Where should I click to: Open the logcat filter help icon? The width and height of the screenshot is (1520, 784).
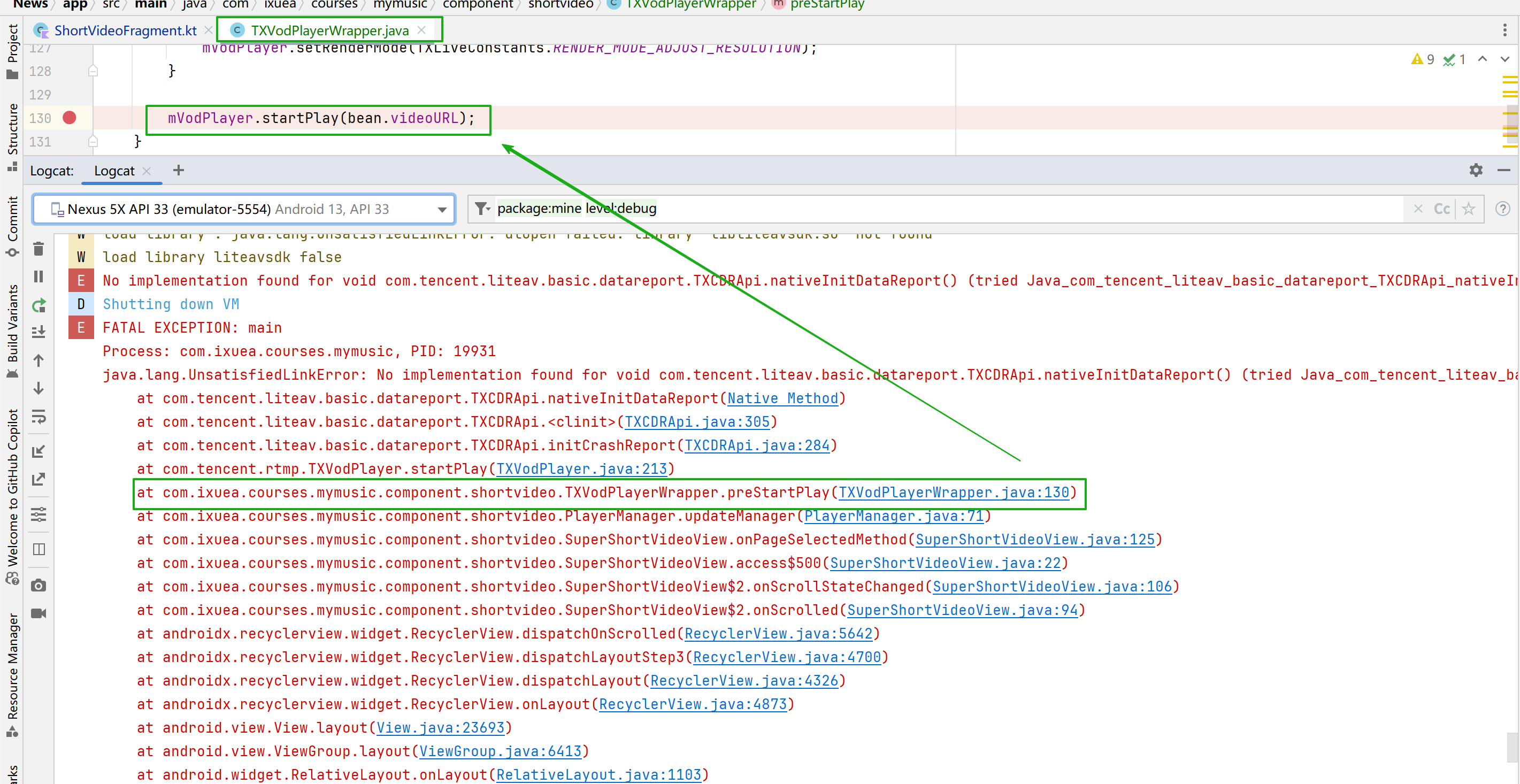click(1502, 209)
